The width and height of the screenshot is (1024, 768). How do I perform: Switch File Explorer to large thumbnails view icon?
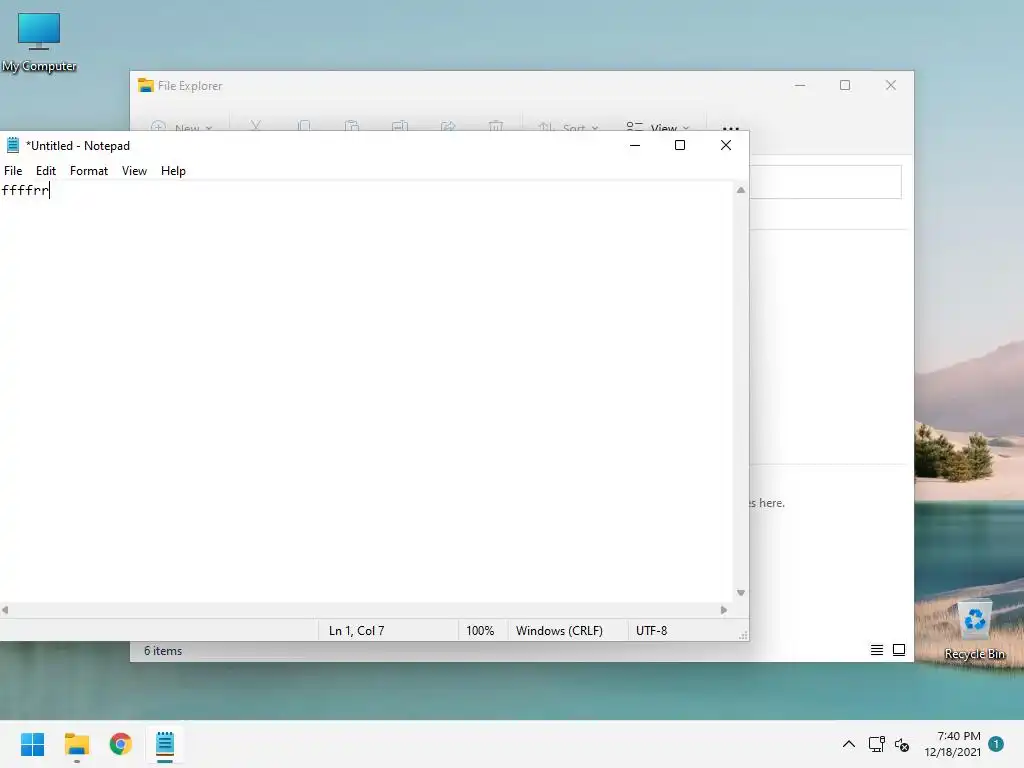[899, 650]
